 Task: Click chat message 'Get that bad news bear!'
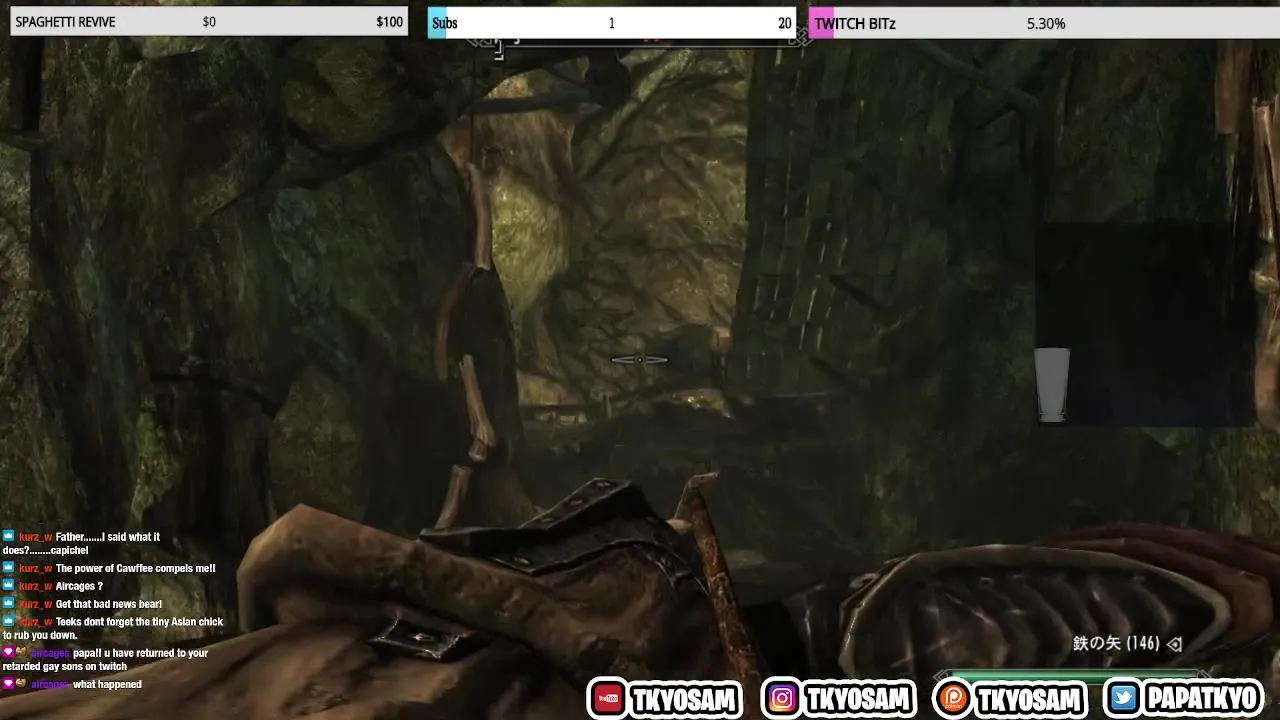pyautogui.click(x=109, y=604)
